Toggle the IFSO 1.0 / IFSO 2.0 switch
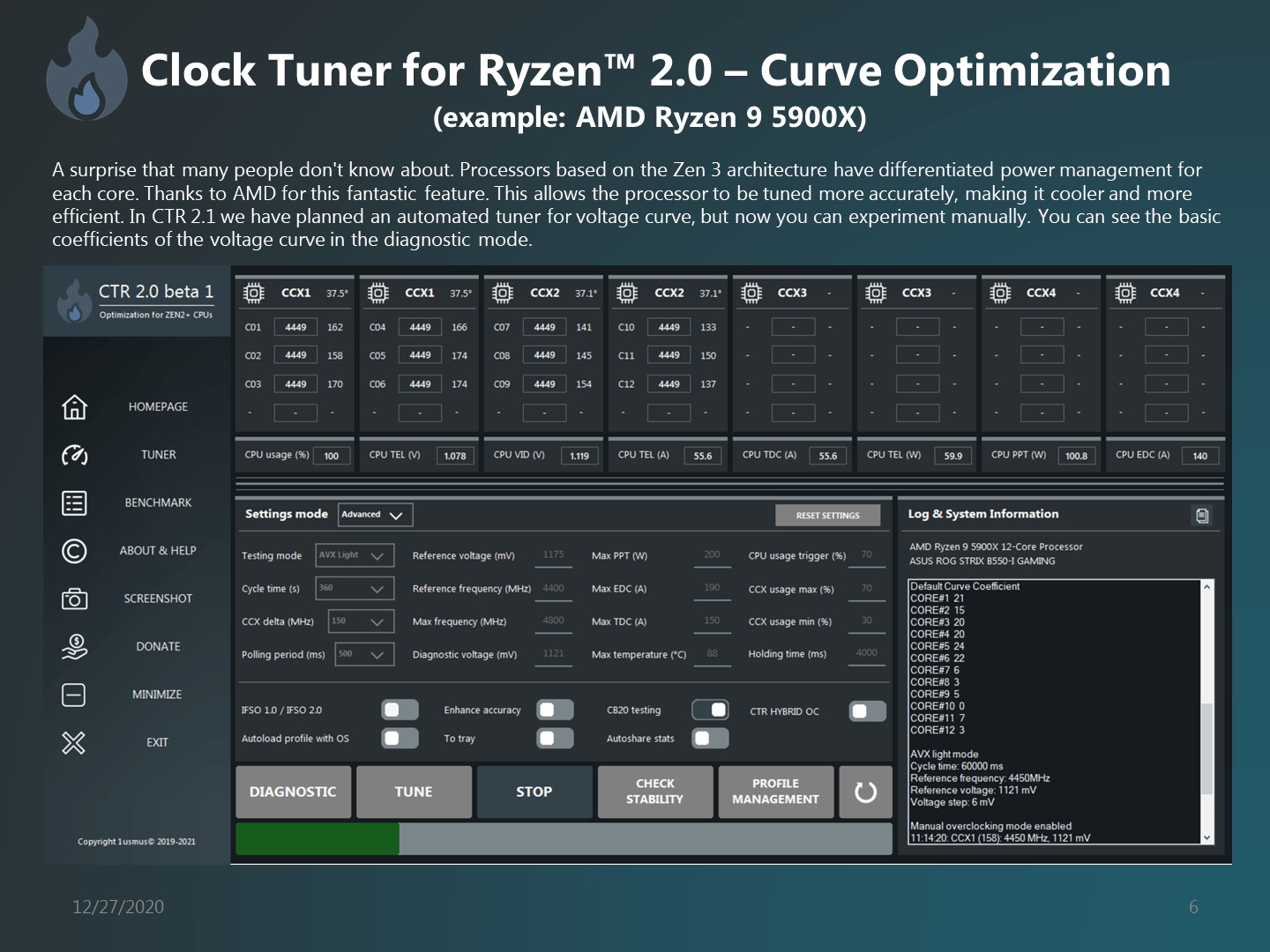 (x=400, y=710)
